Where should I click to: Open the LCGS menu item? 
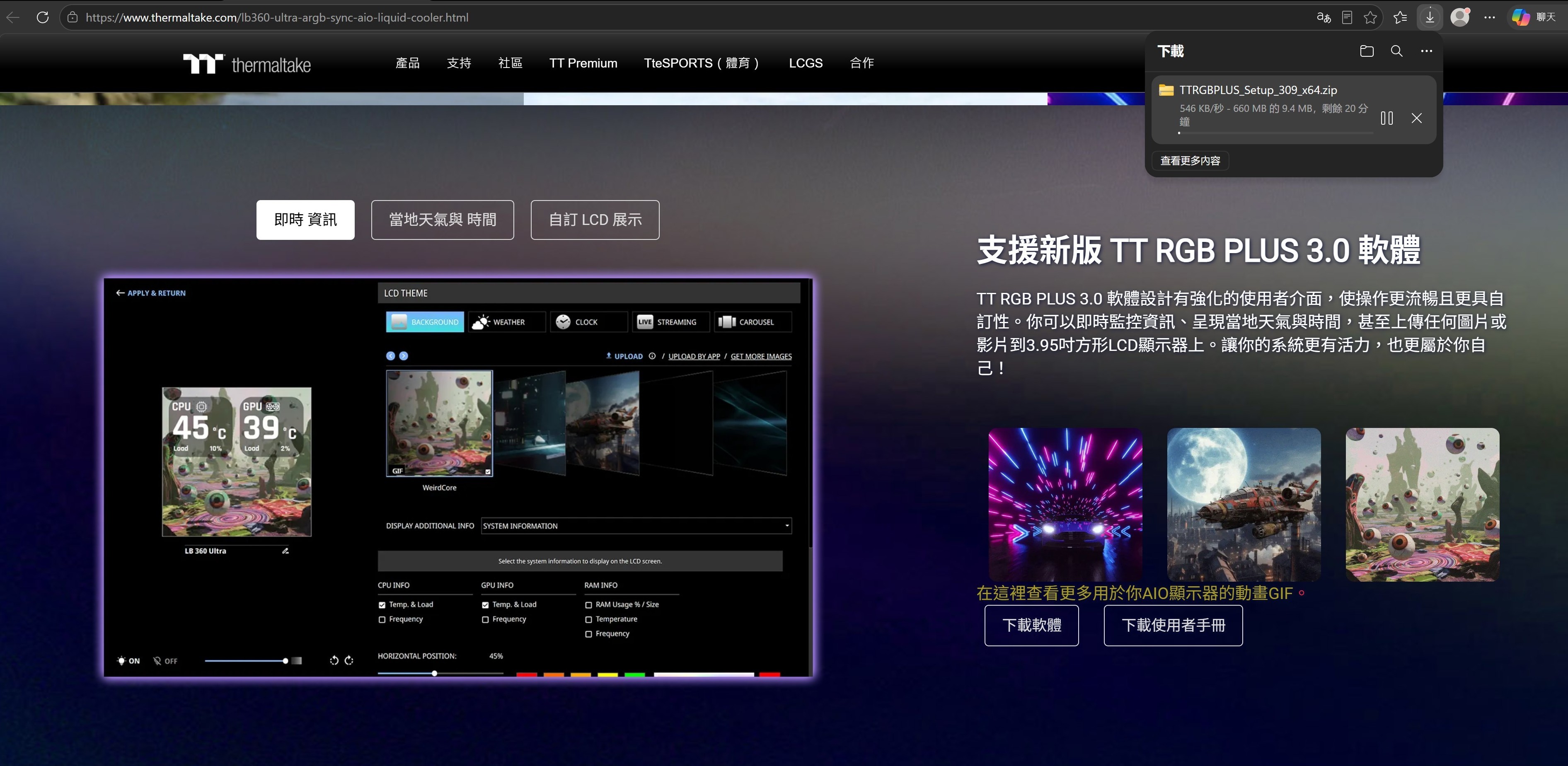pyautogui.click(x=805, y=63)
